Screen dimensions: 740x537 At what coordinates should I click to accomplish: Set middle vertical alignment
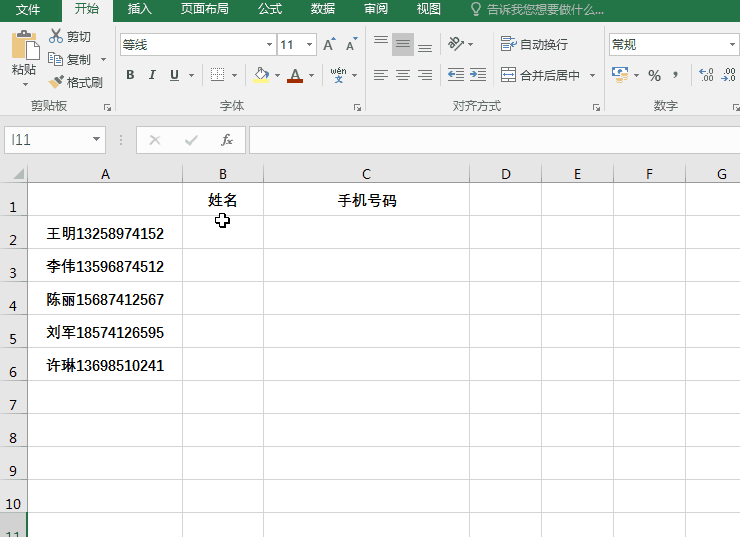coord(403,44)
